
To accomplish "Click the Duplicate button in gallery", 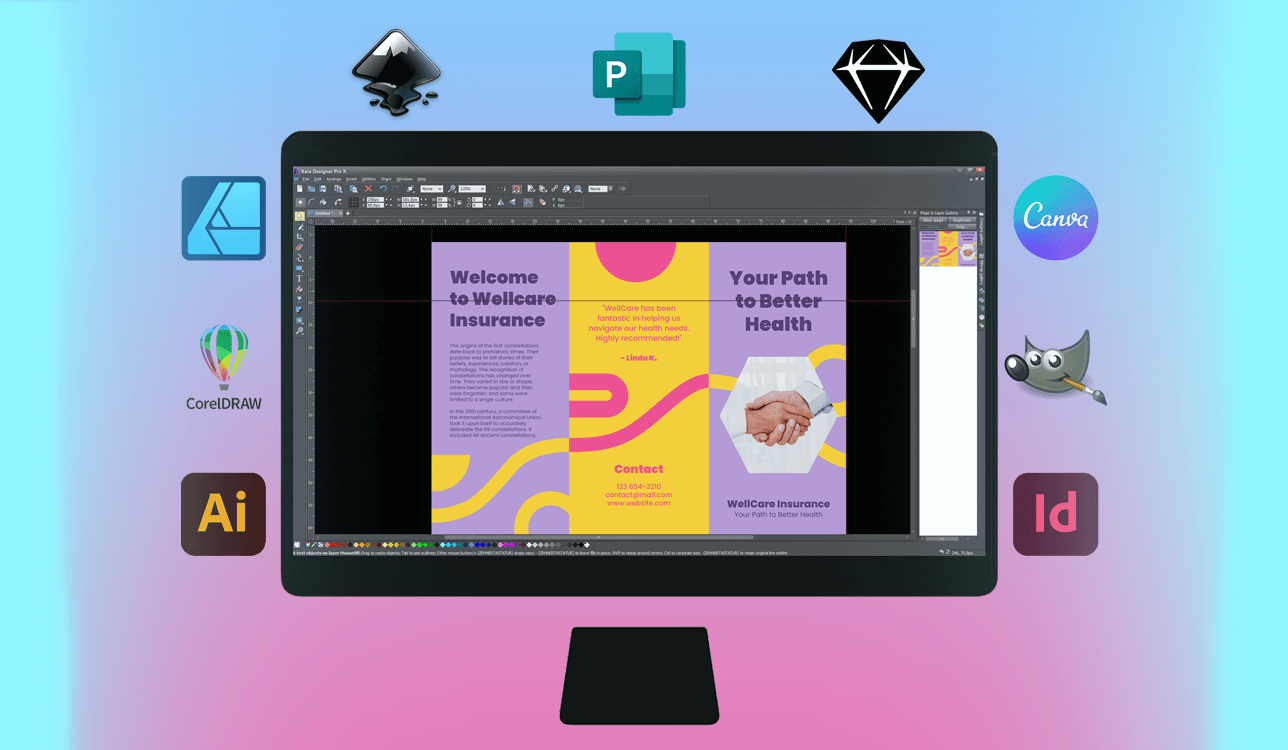I will pyautogui.click(x=962, y=220).
